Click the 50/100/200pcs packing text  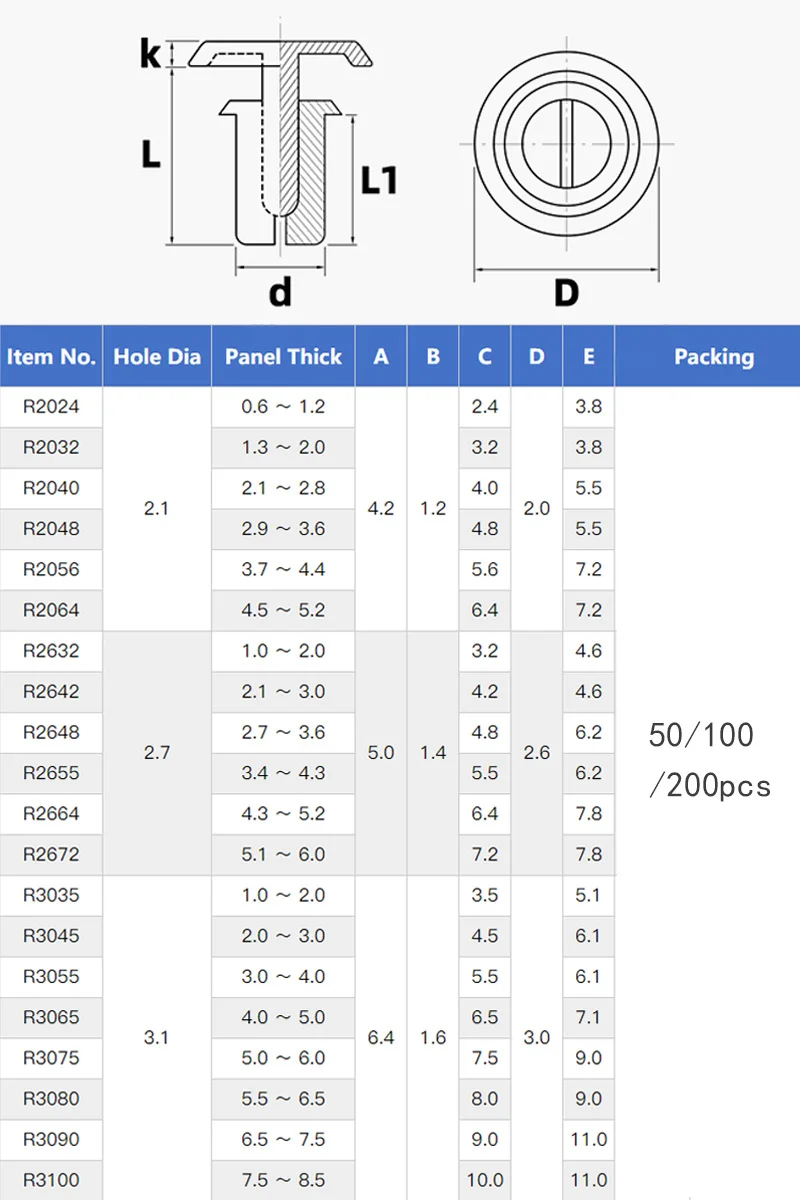(x=709, y=760)
